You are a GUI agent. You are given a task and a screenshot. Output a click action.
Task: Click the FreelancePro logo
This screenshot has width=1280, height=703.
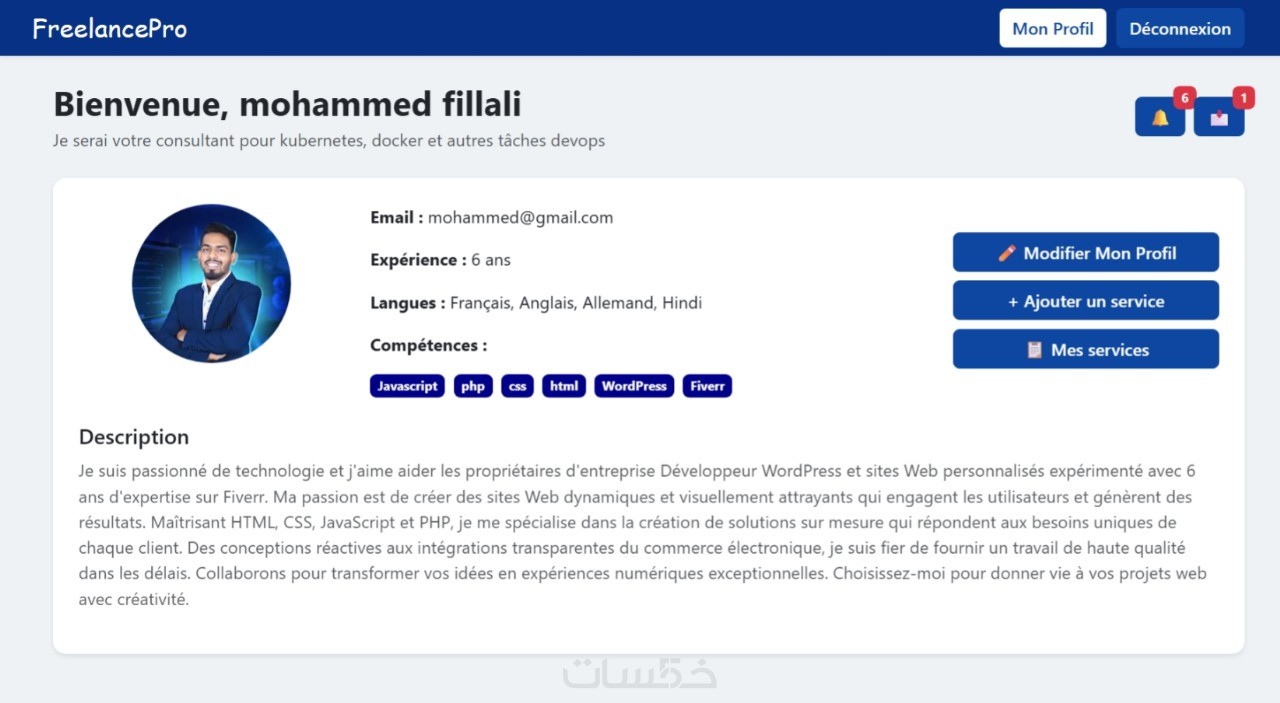110,28
